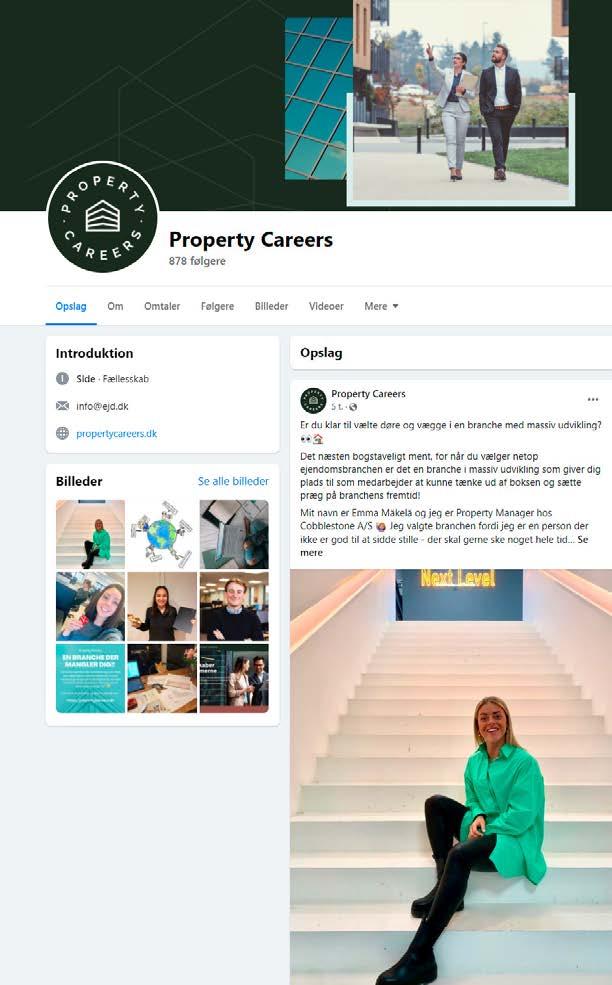Click the envelope icon next to info@ejd.dk
The height and width of the screenshot is (985, 612).
coord(62,406)
